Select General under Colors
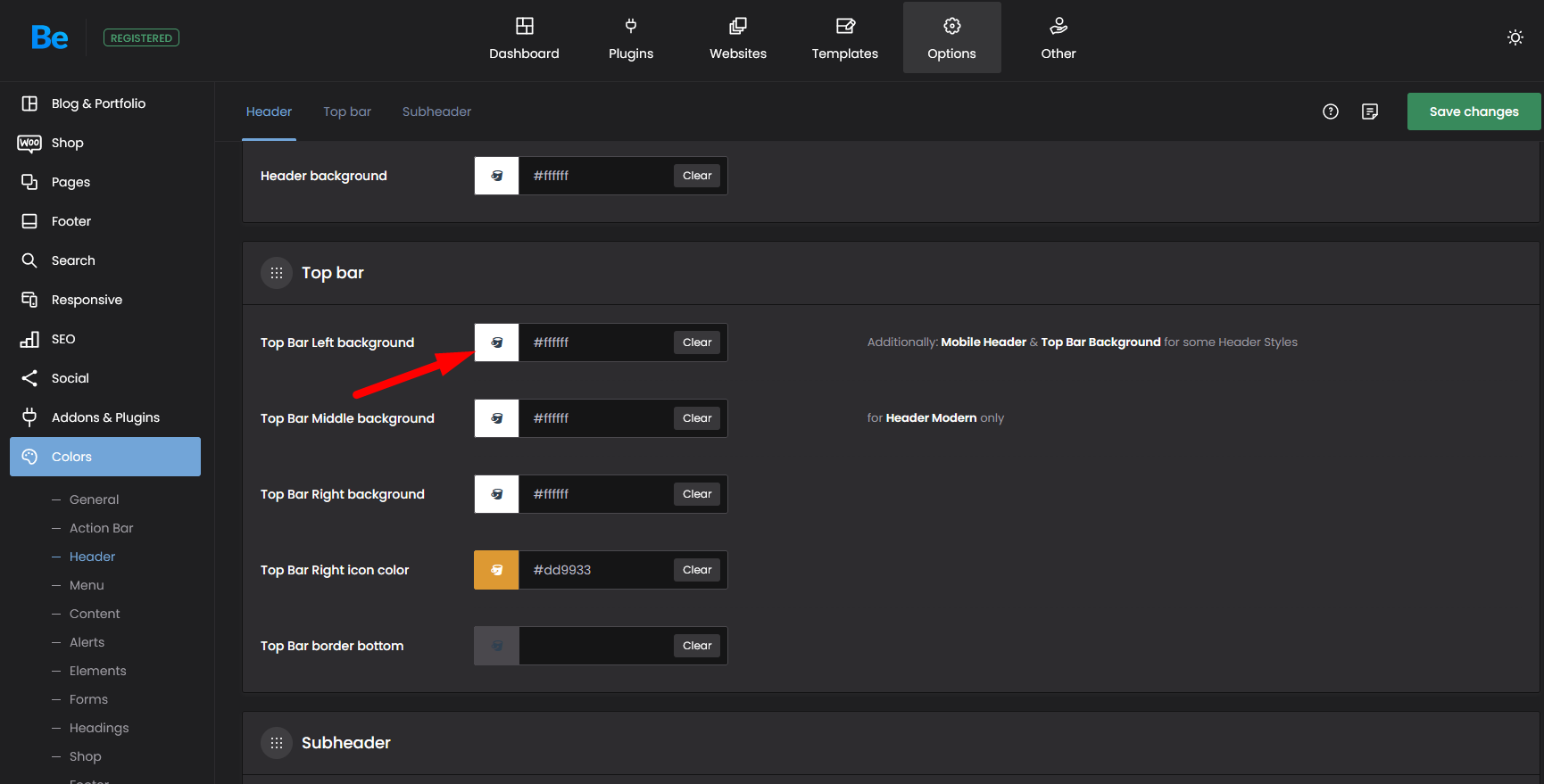This screenshot has height=784, width=1544. click(x=94, y=499)
